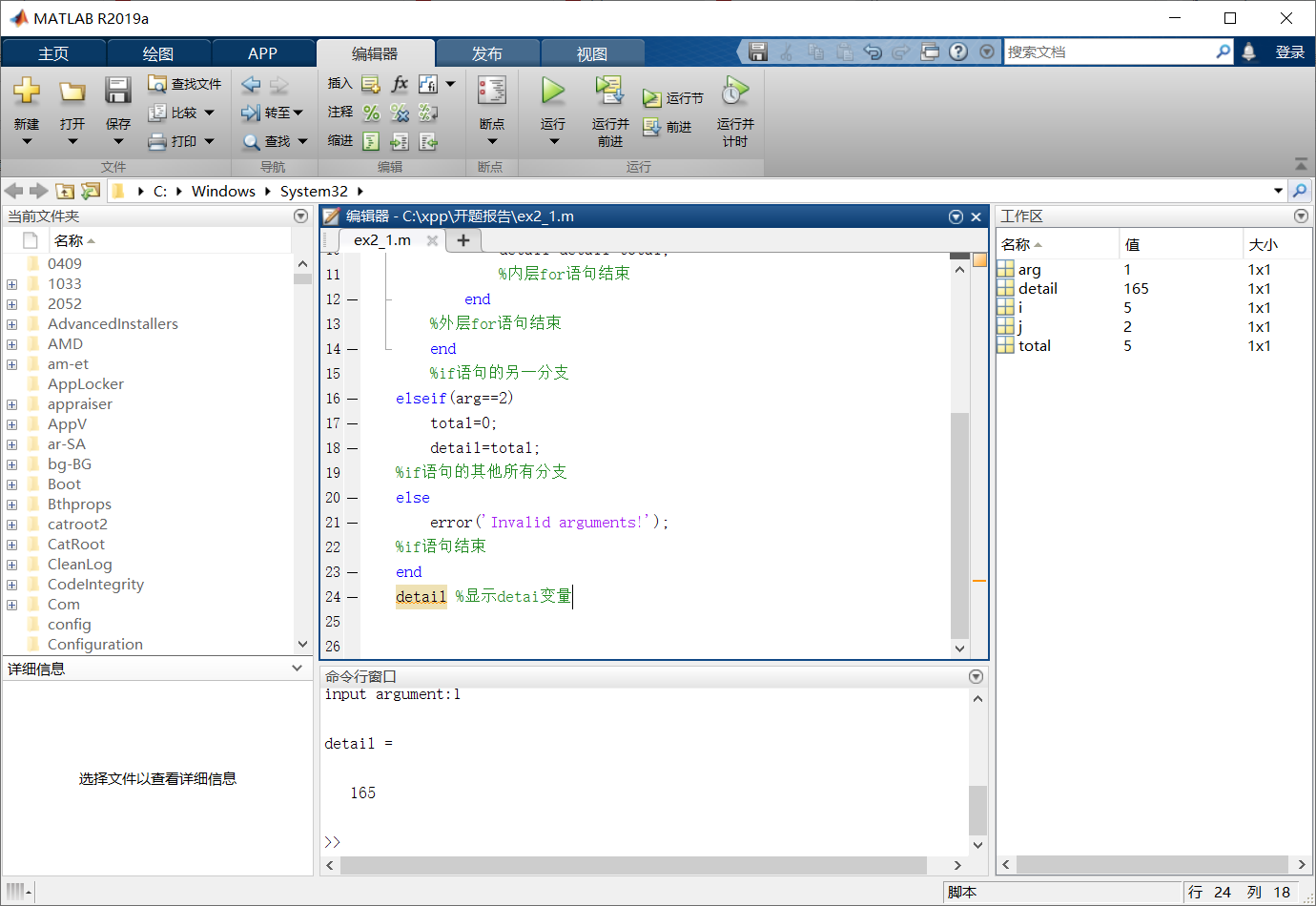The height and width of the screenshot is (906, 1316).
Task: Click the 运行并前进 (Run and Advance) icon
Action: click(609, 91)
